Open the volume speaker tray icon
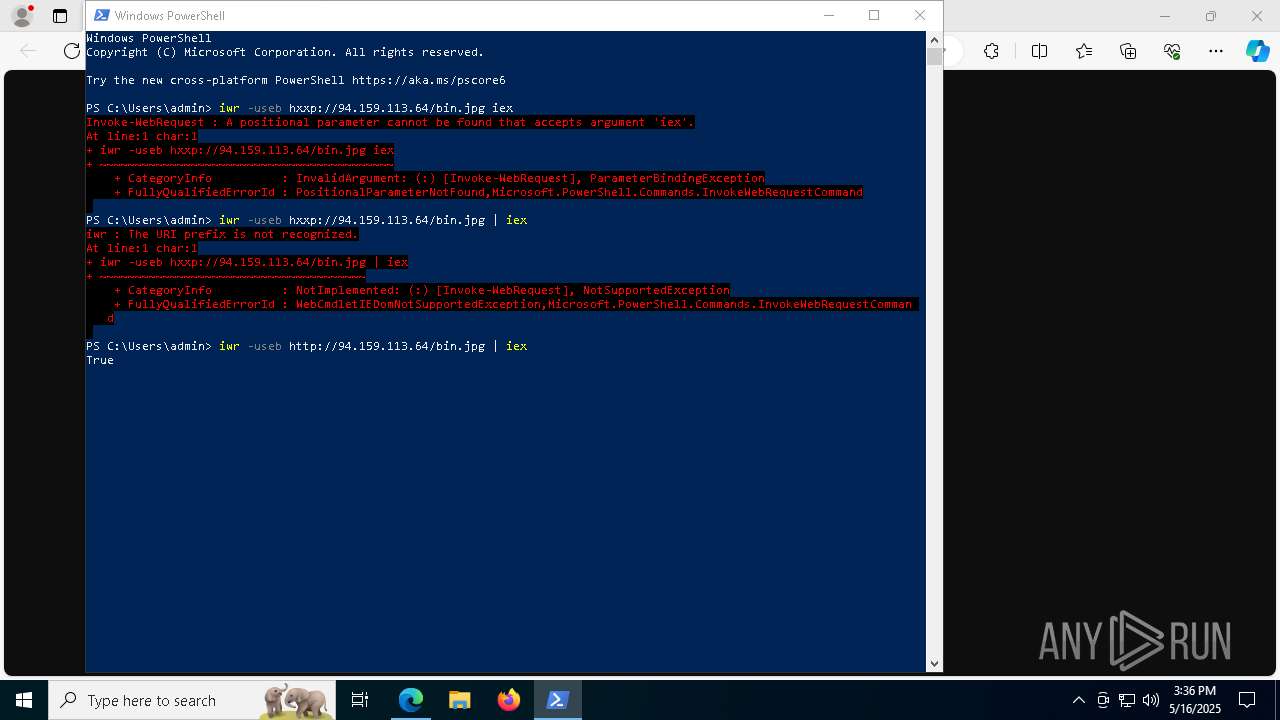This screenshot has height=720, width=1280. pyautogui.click(x=1151, y=700)
